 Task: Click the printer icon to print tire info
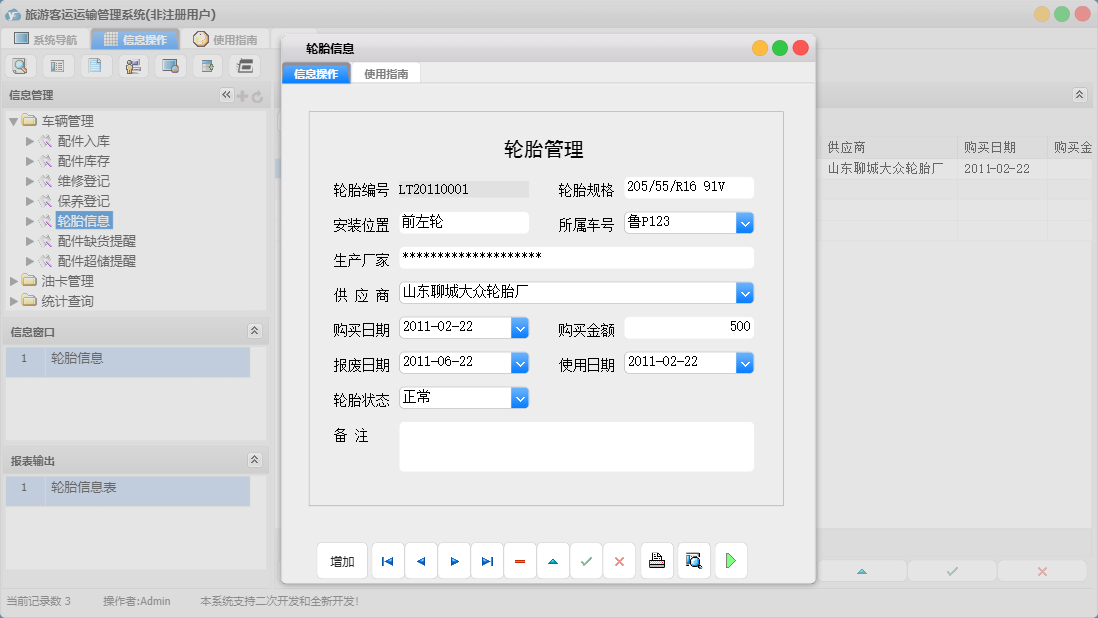pos(656,561)
